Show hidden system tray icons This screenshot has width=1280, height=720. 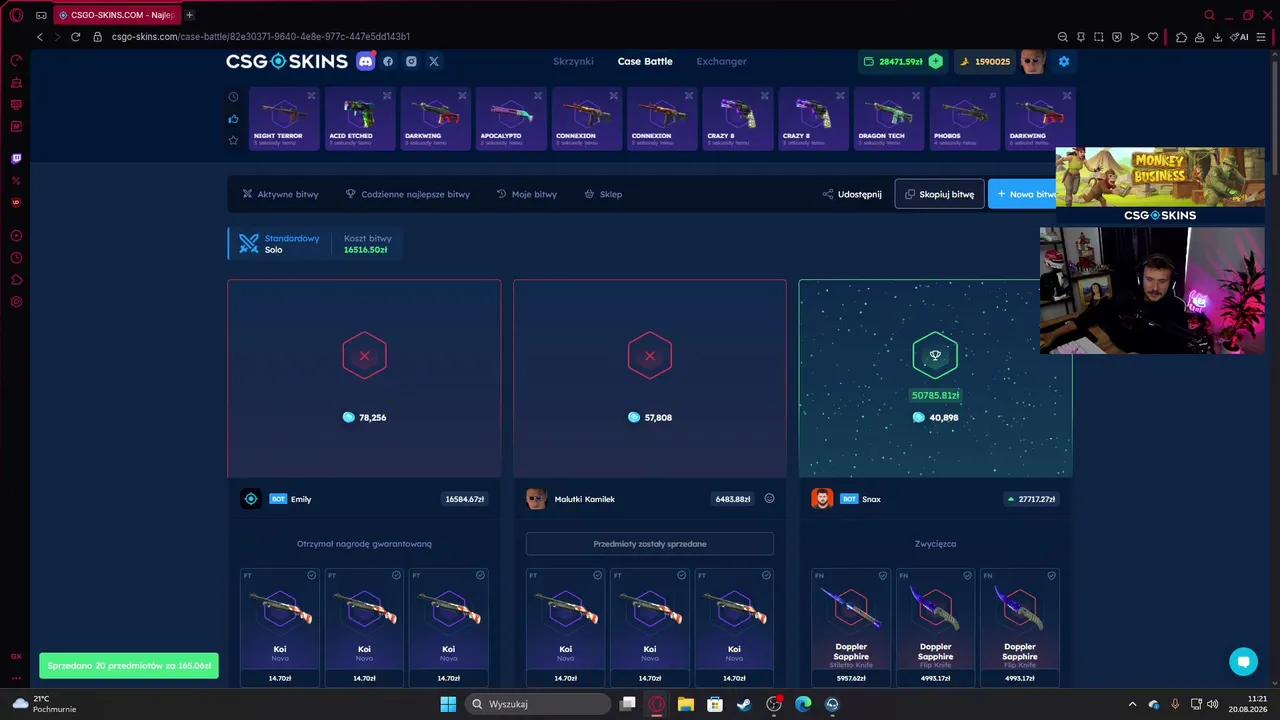point(1132,704)
